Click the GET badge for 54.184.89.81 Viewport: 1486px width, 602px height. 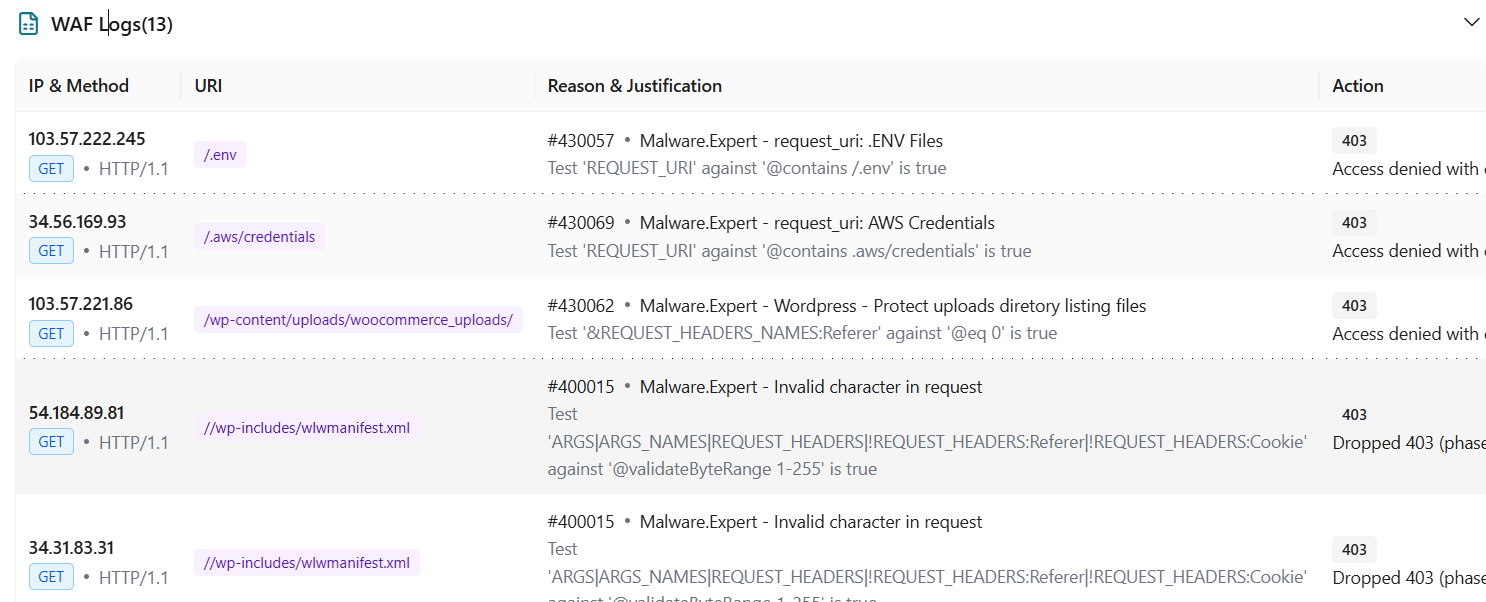pyautogui.click(x=51, y=442)
